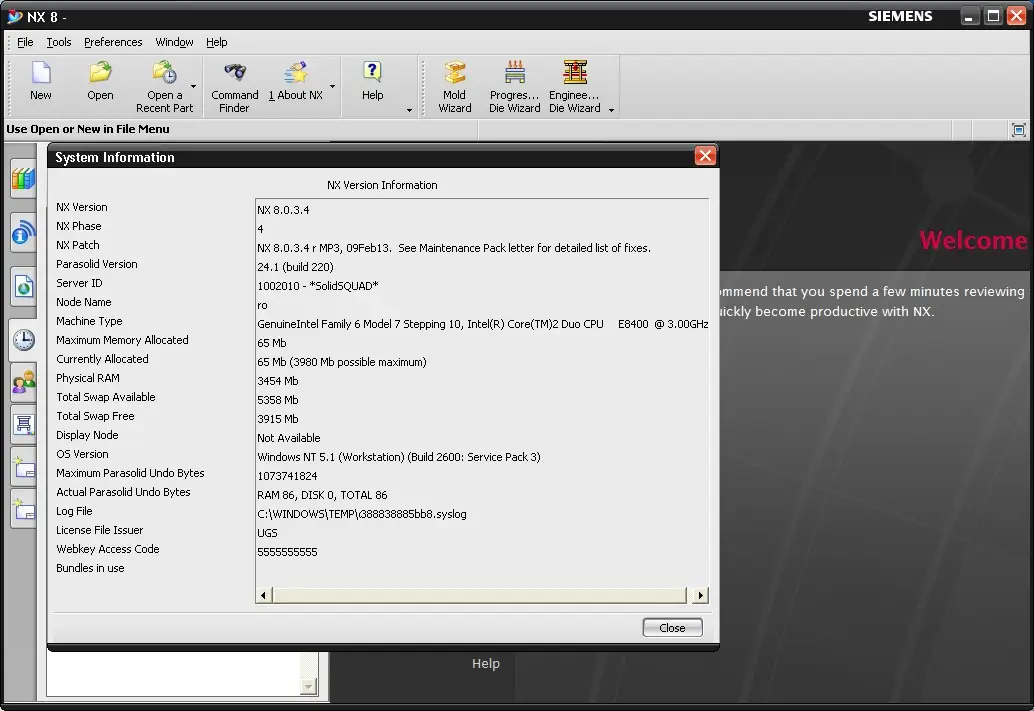Image resolution: width=1034 pixels, height=711 pixels.
Task: Select the Windows NT 5.1 OS version line
Action: (399, 457)
